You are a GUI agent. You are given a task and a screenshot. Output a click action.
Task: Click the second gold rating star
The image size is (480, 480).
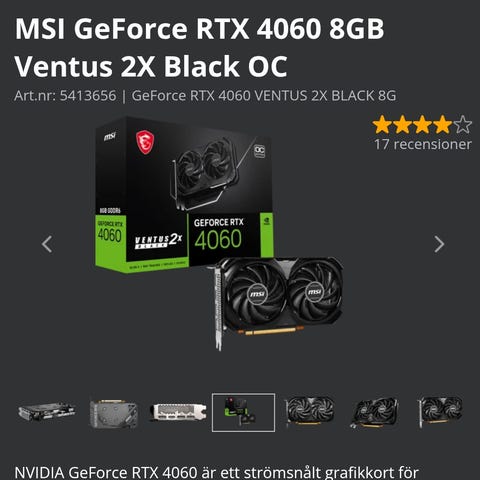click(x=402, y=125)
